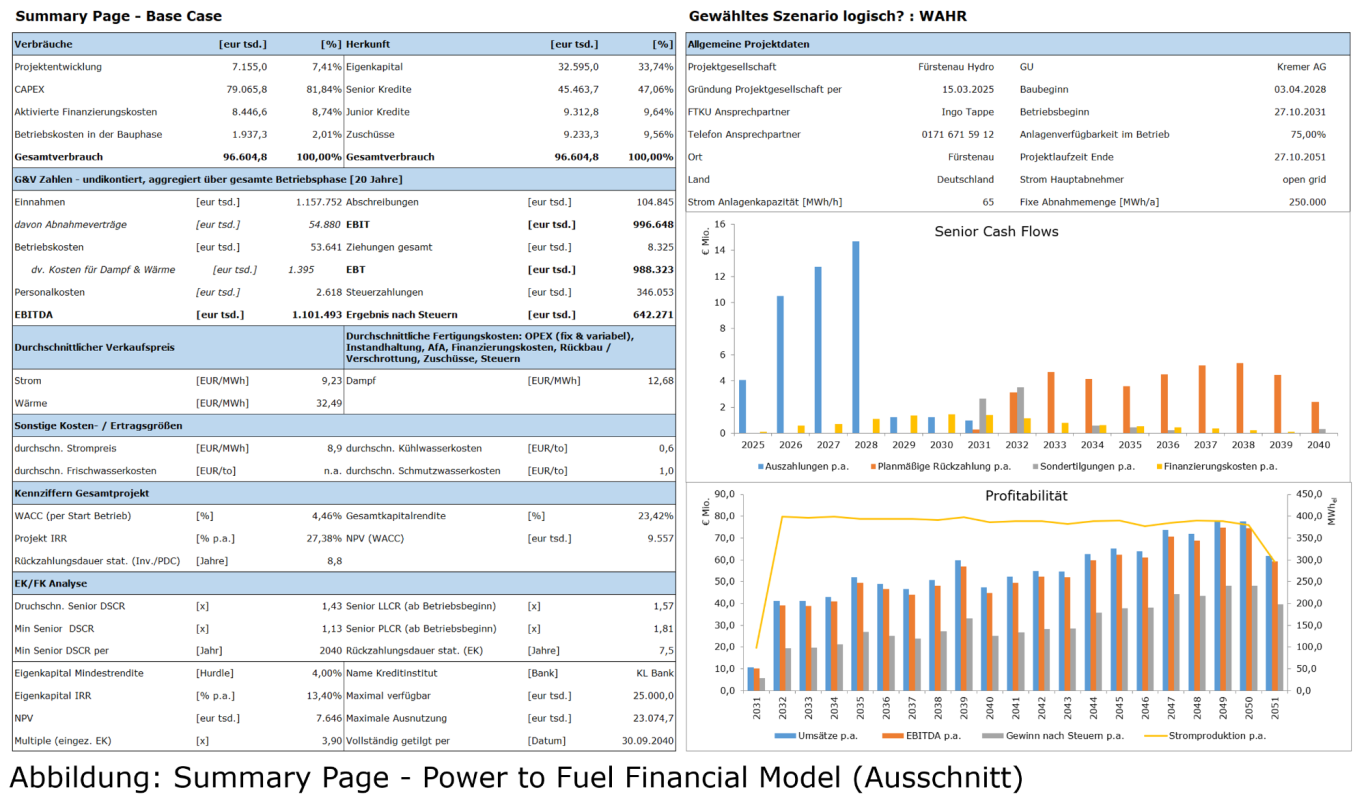
Task: Click the "Summary Page - Base Case" title
Action: (120, 16)
